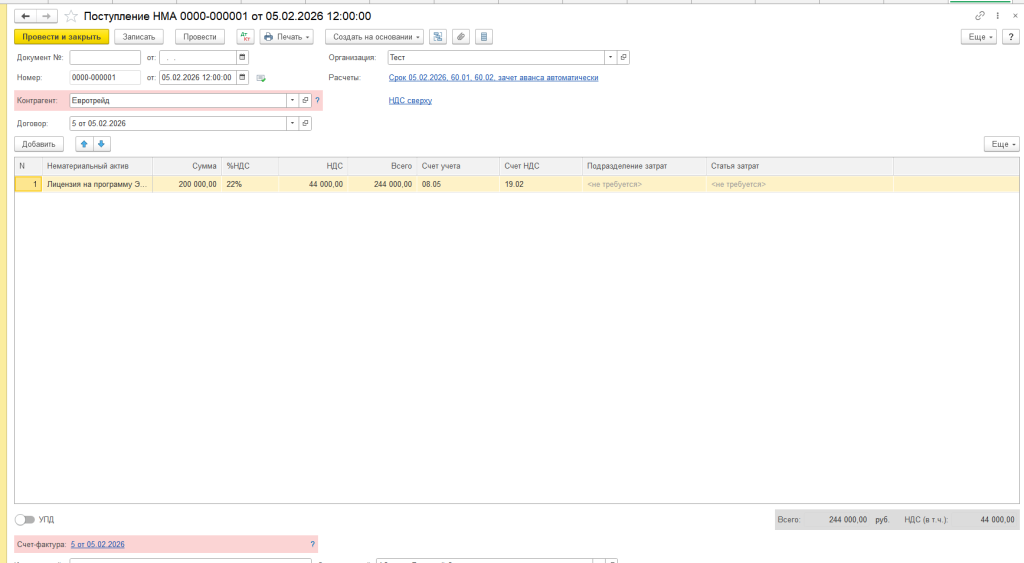Image resolution: width=1024 pixels, height=563 pixels.
Task: Click the %НДС column header
Action: (x=250, y=166)
